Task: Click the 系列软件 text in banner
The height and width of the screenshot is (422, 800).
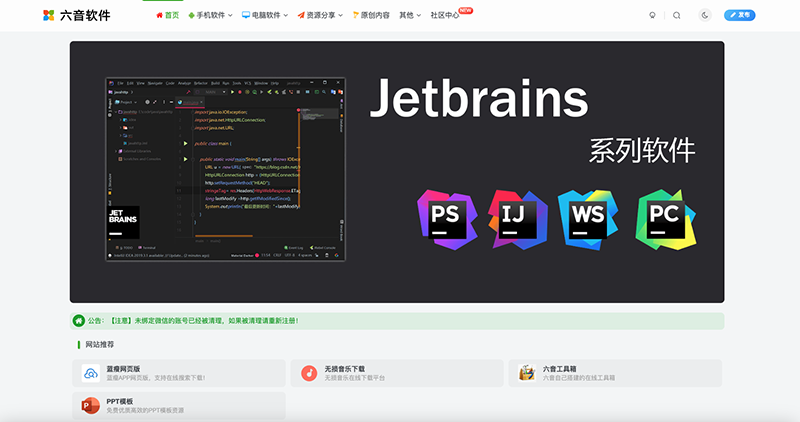Action: [x=642, y=151]
